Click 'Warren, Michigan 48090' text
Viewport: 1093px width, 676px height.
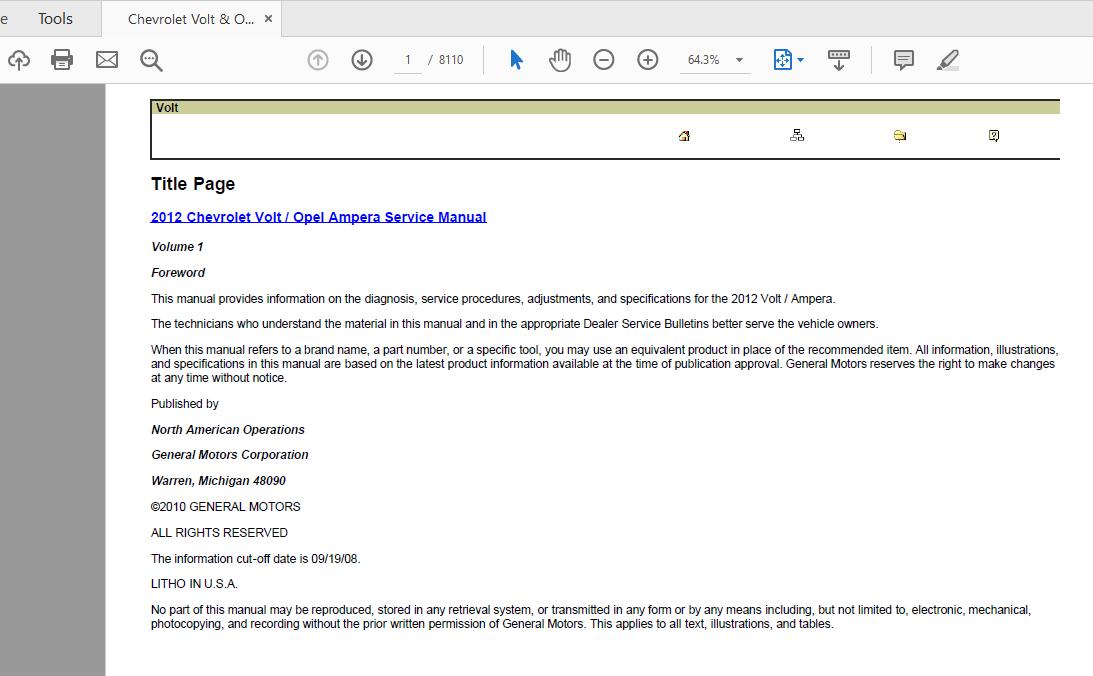tap(218, 481)
